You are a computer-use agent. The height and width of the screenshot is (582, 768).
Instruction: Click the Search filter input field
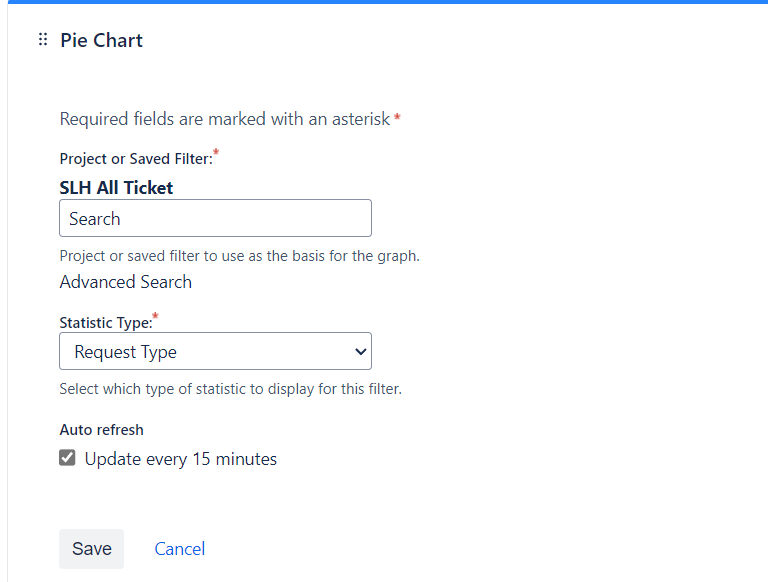pos(215,218)
